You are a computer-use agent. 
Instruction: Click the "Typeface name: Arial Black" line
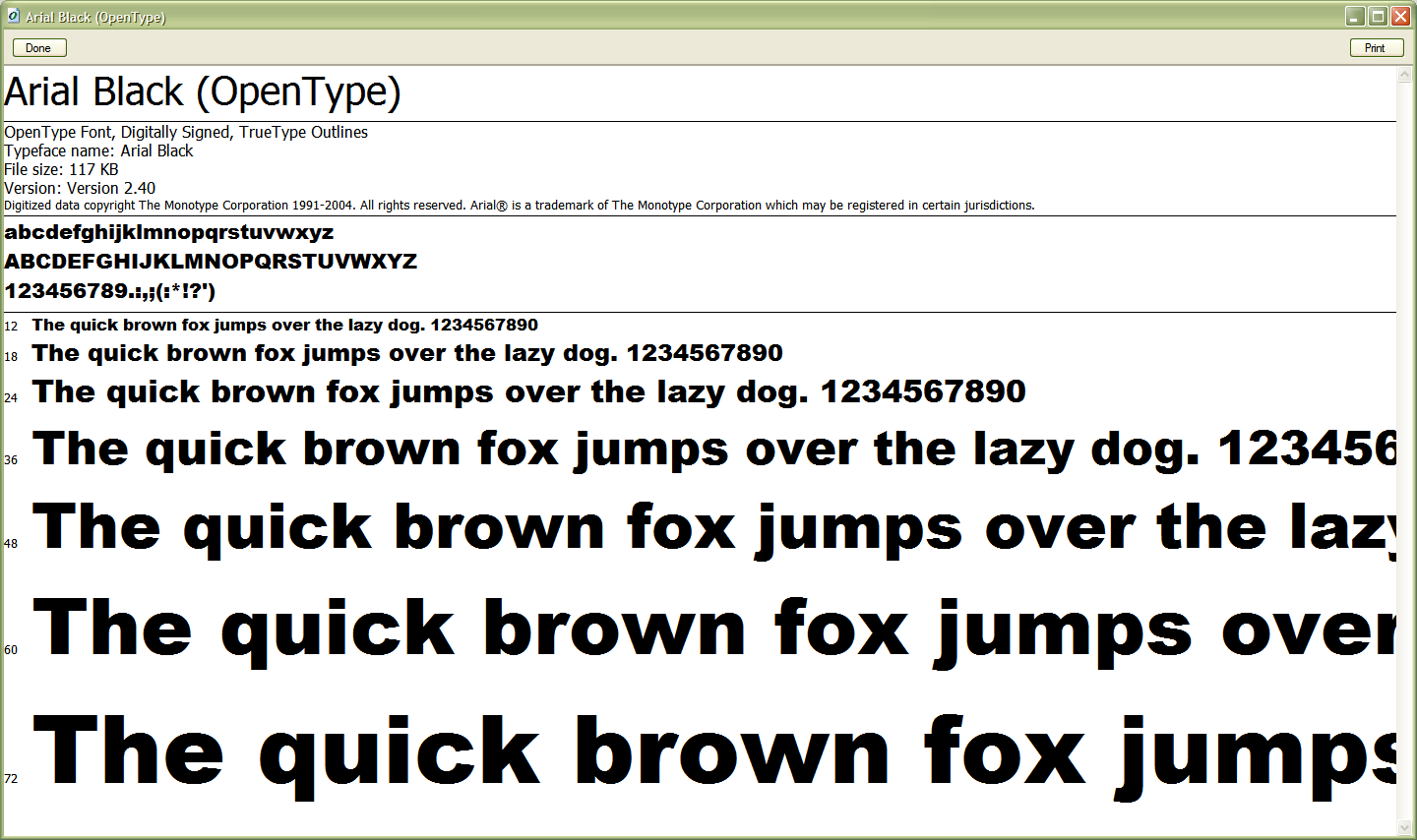click(98, 150)
